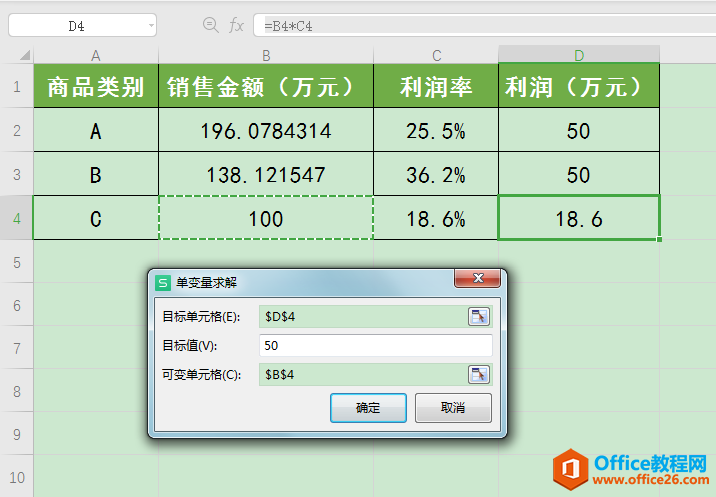Viewport: 716px width, 497px height.
Task: Select the 利润率 header cell
Action: coord(436,87)
